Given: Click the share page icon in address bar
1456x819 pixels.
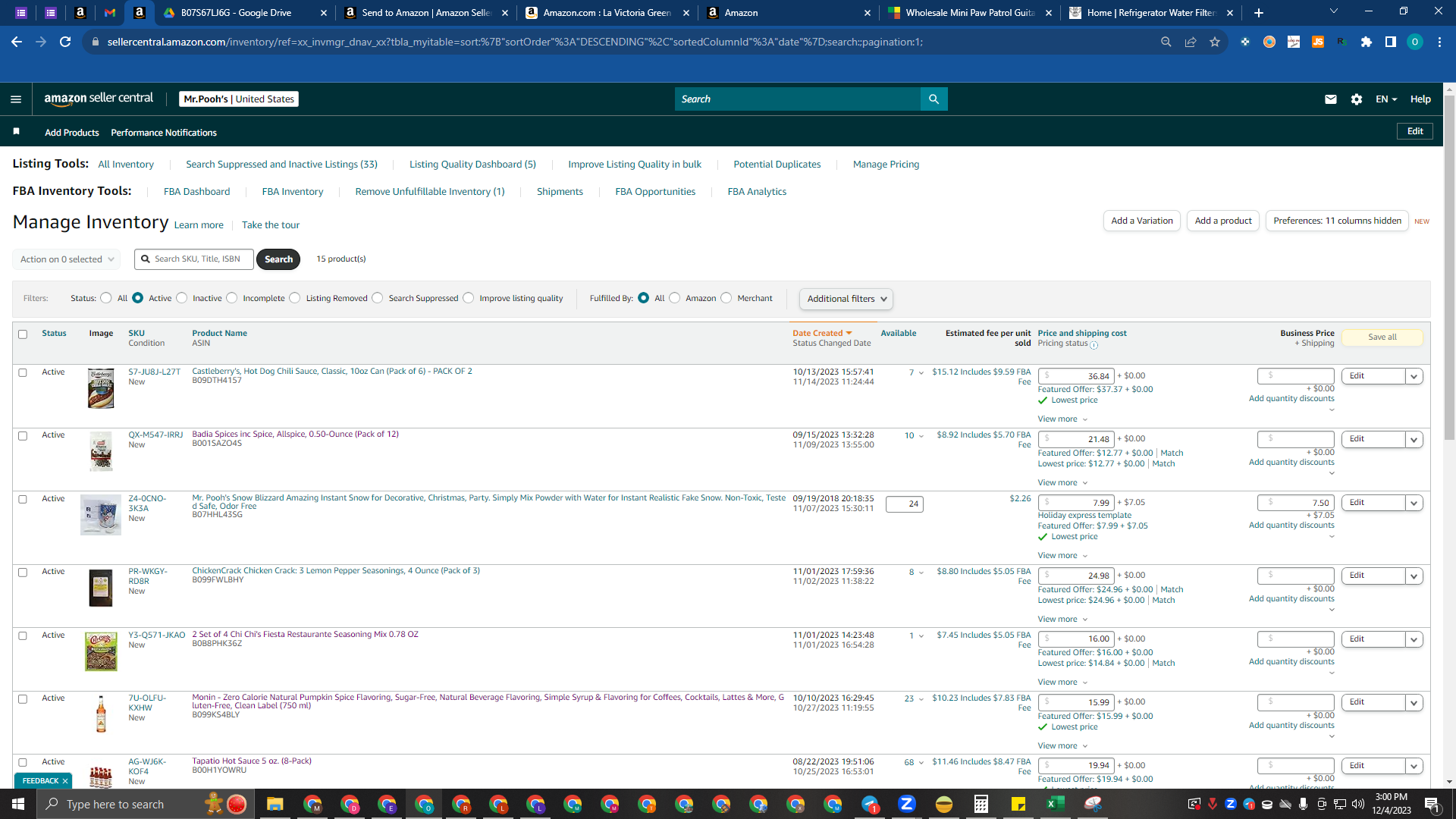Looking at the screenshot, I should [1191, 42].
